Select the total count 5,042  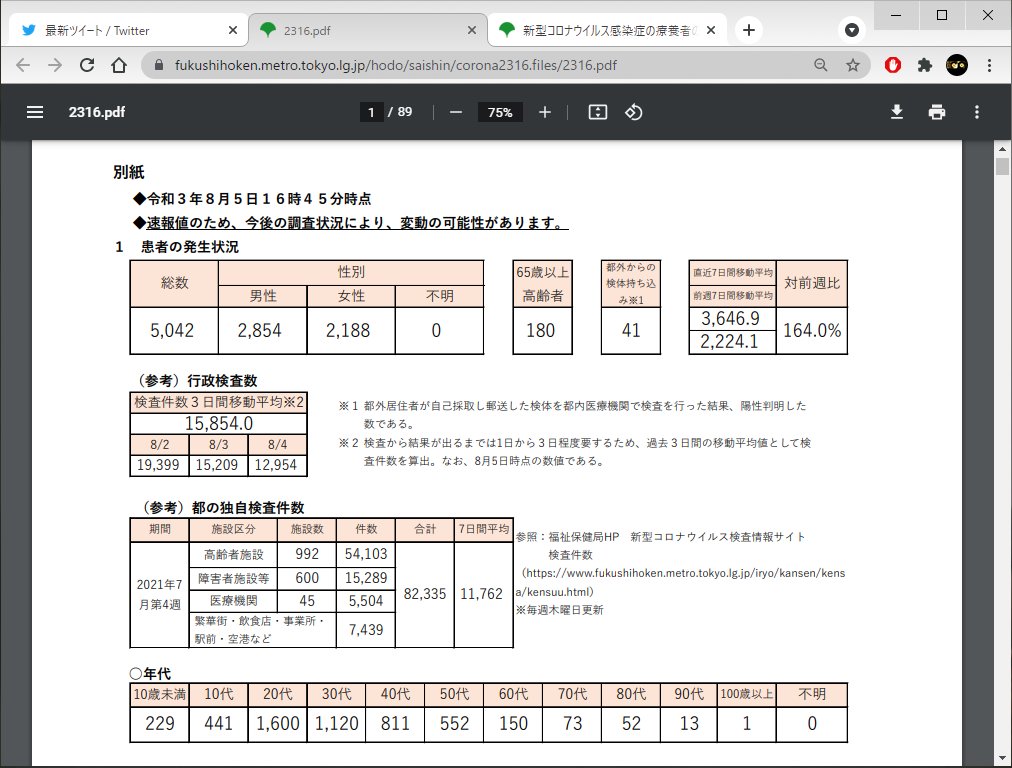[x=172, y=330]
